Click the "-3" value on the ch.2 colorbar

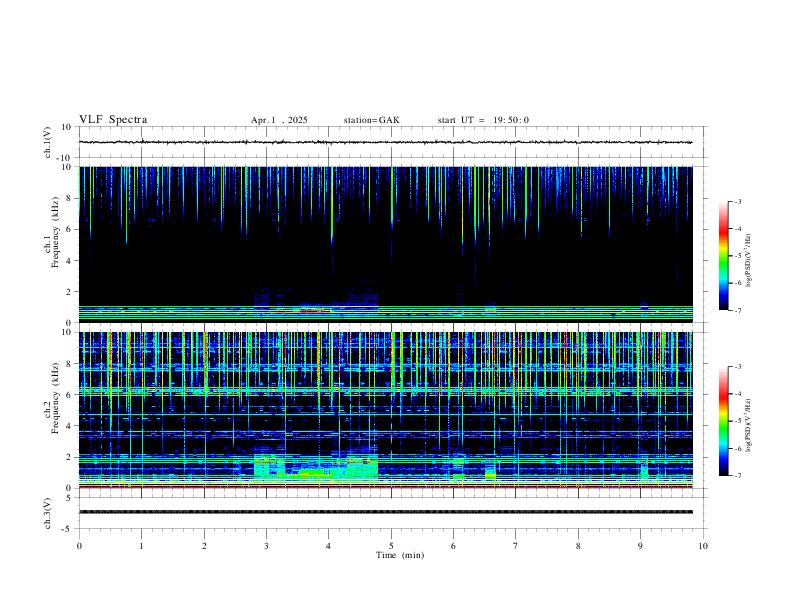coord(737,367)
